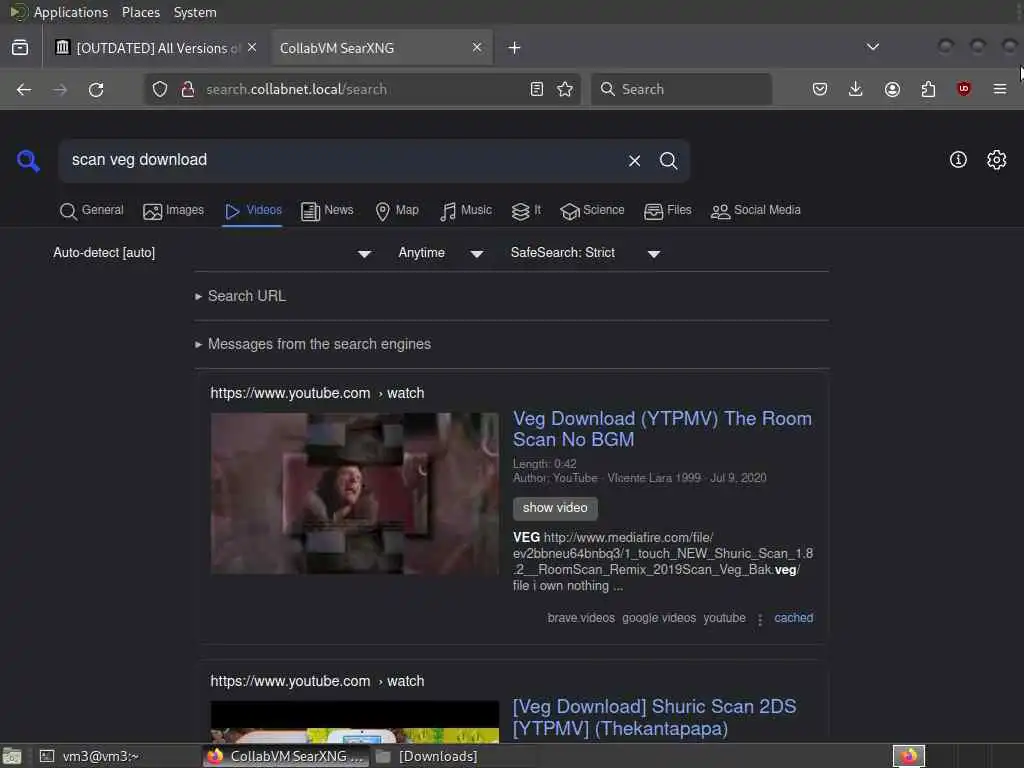Click the SearXNG logo to go home
Screen dimensions: 1024x768
[28, 161]
